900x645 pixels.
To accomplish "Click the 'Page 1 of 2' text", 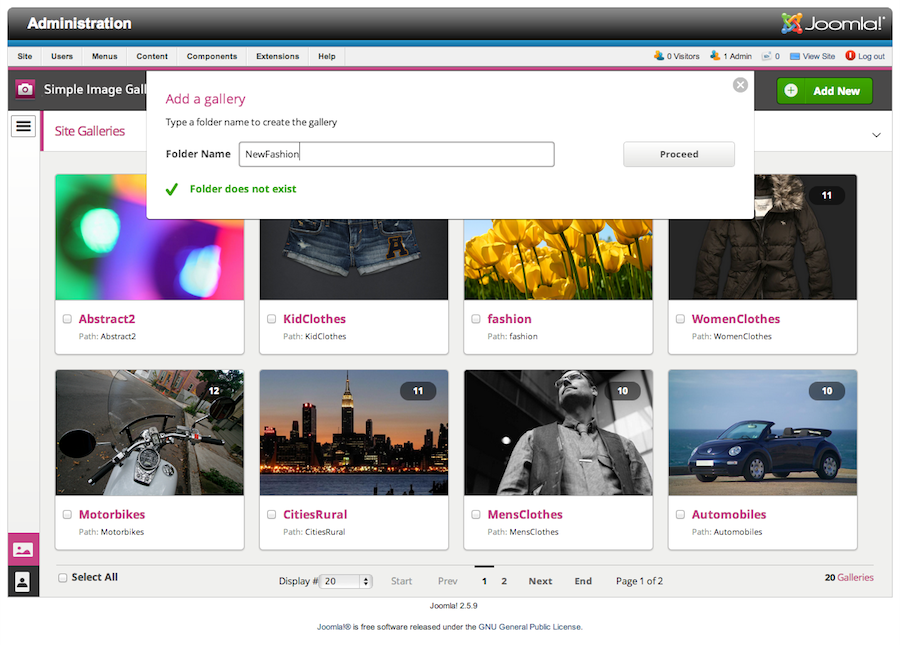I will click(x=639, y=581).
